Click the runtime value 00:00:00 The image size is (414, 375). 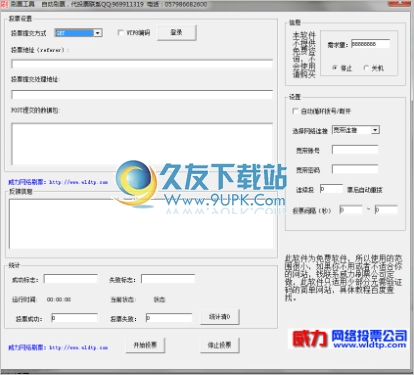(x=59, y=299)
